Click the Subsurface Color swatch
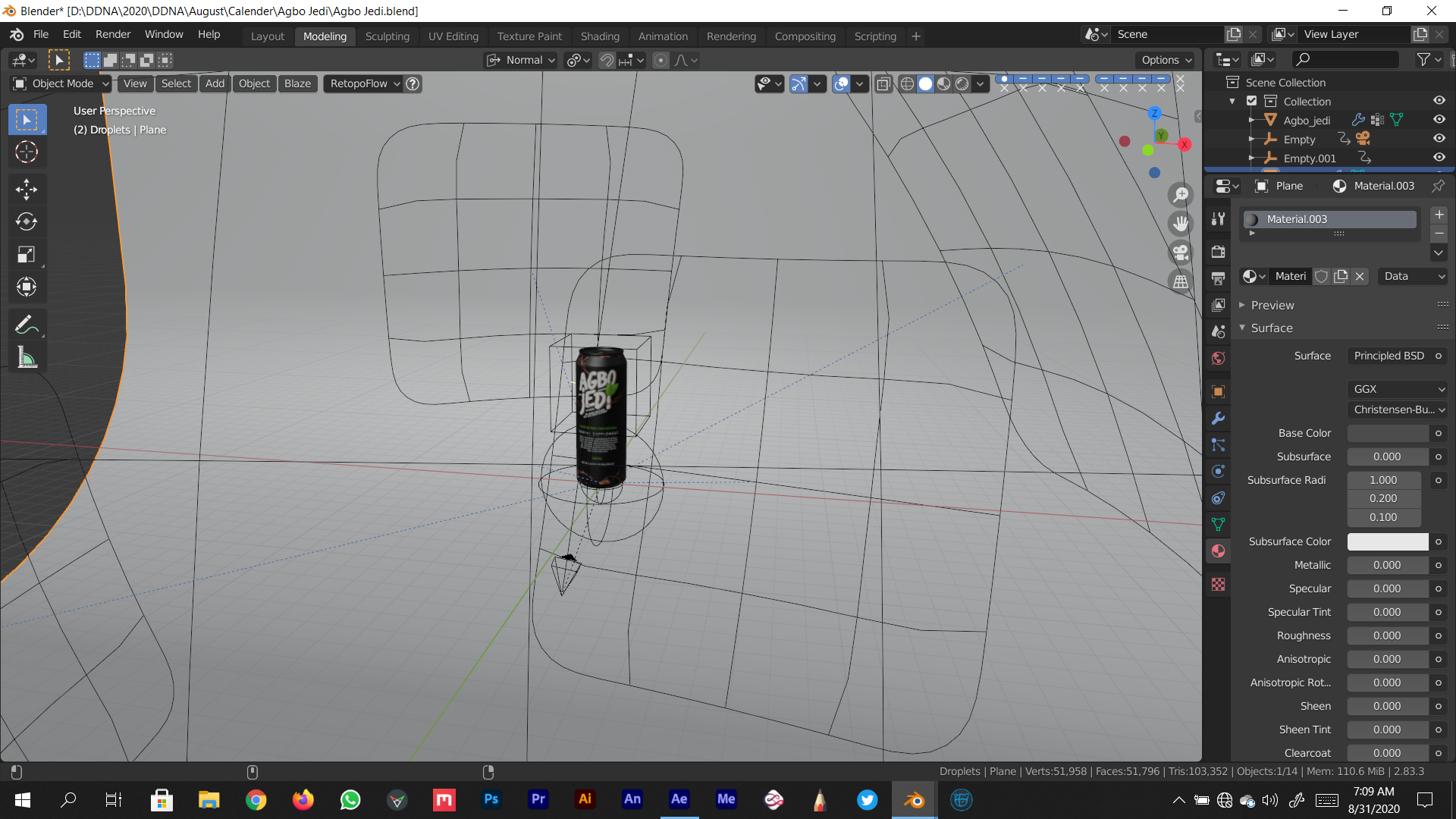Screen dimensions: 1456x819 click(x=1387, y=541)
